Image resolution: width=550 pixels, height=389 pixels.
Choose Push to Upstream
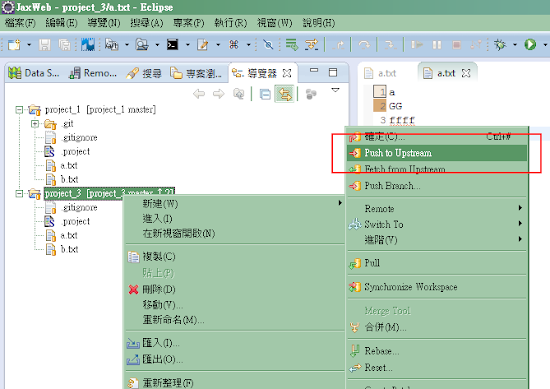coord(437,153)
